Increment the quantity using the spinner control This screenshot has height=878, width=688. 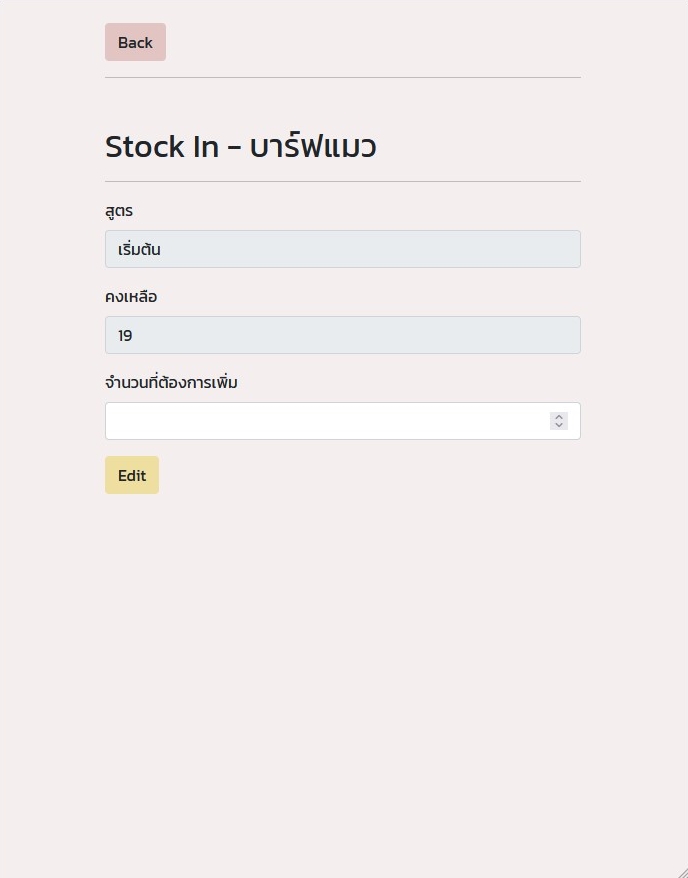[x=559, y=415]
